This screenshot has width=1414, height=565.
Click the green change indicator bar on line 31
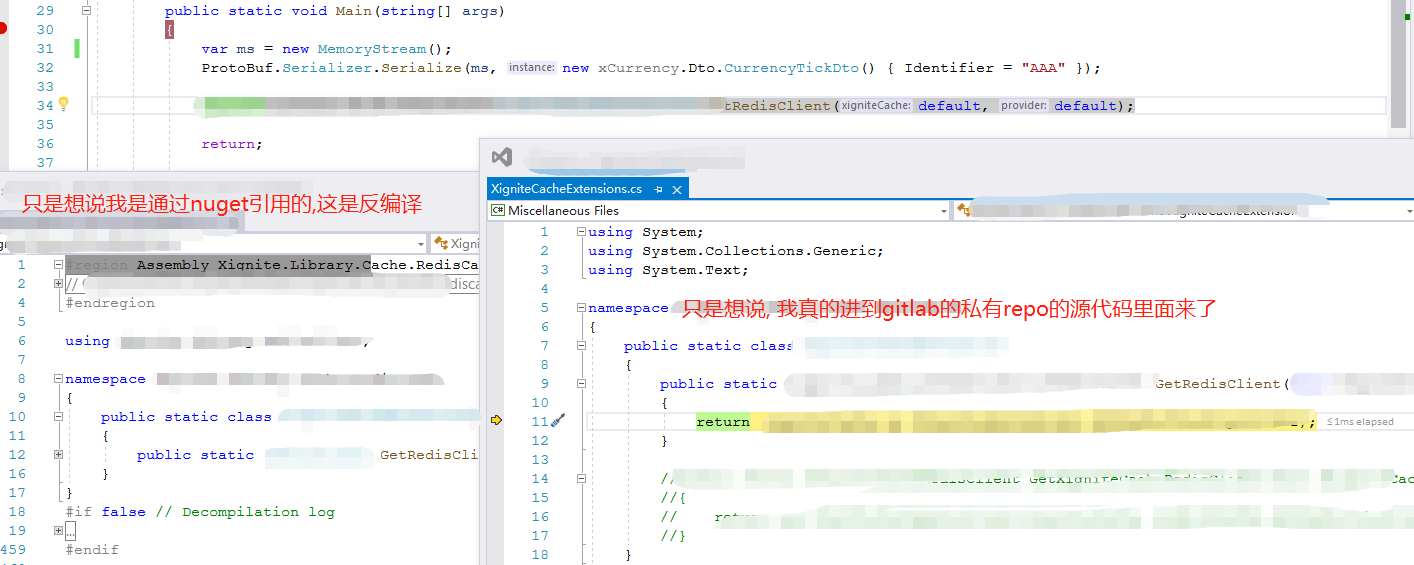coord(77,49)
